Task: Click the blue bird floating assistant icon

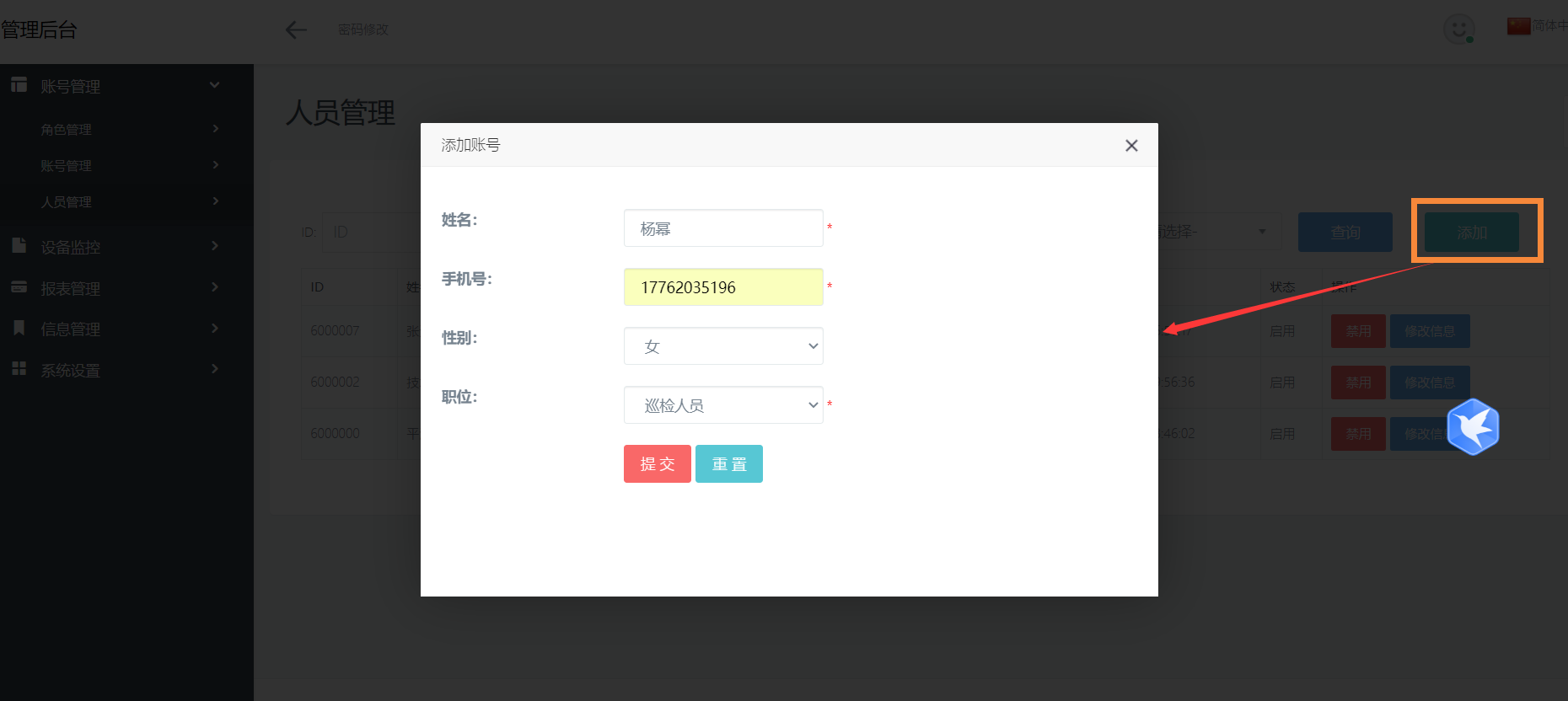Action: 1473,427
